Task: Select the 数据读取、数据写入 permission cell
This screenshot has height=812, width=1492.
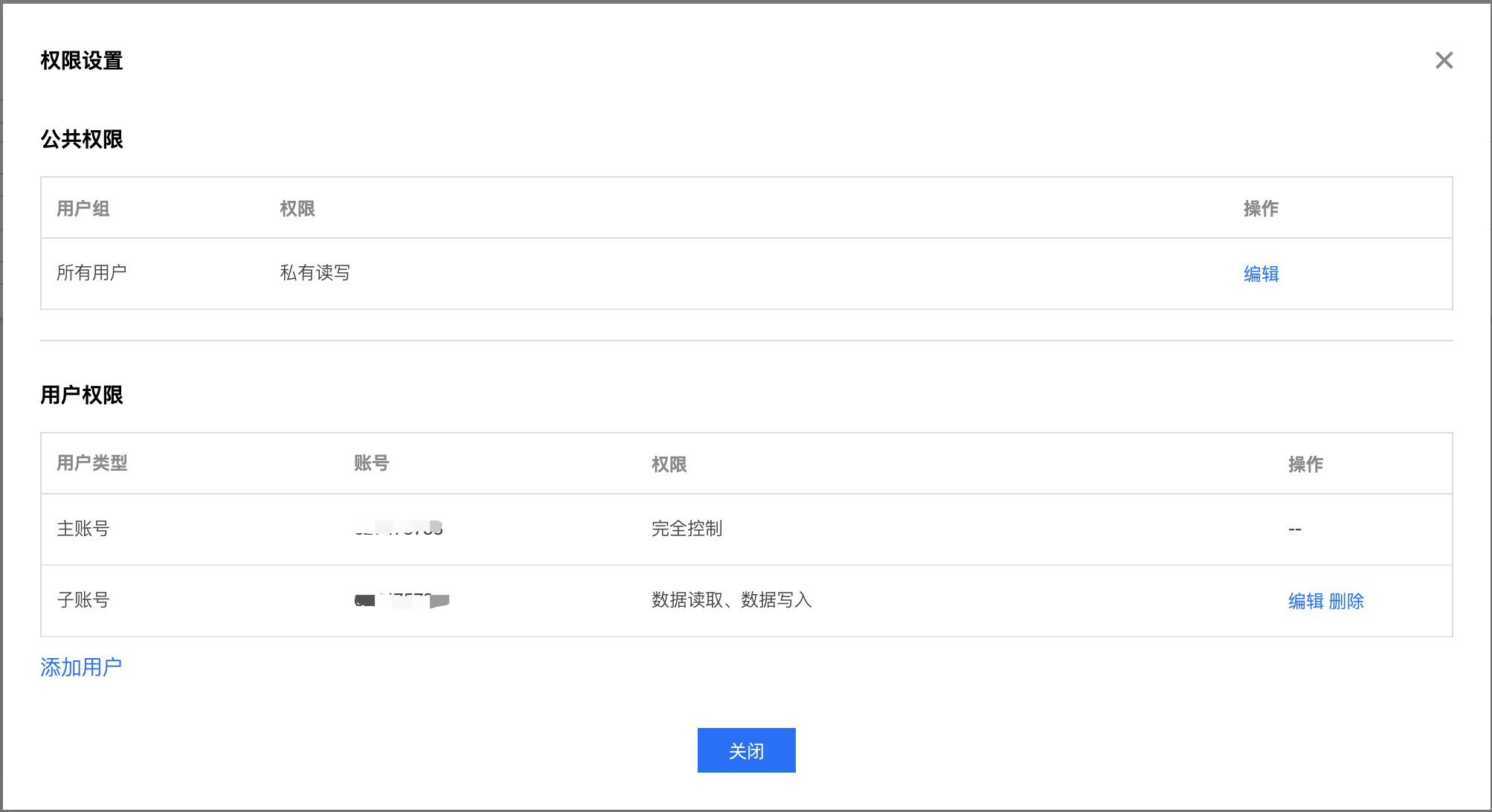Action: coord(731,600)
